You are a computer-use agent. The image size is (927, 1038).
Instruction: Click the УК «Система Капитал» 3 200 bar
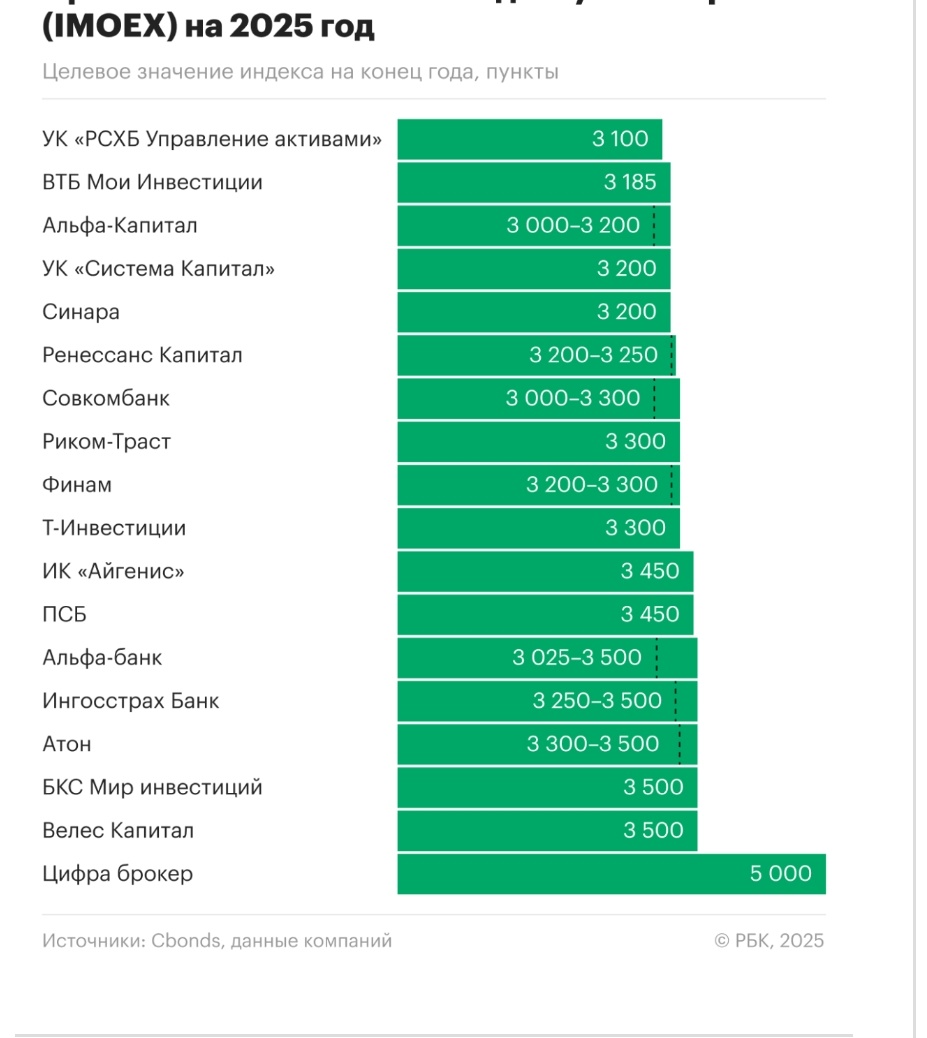[533, 269]
